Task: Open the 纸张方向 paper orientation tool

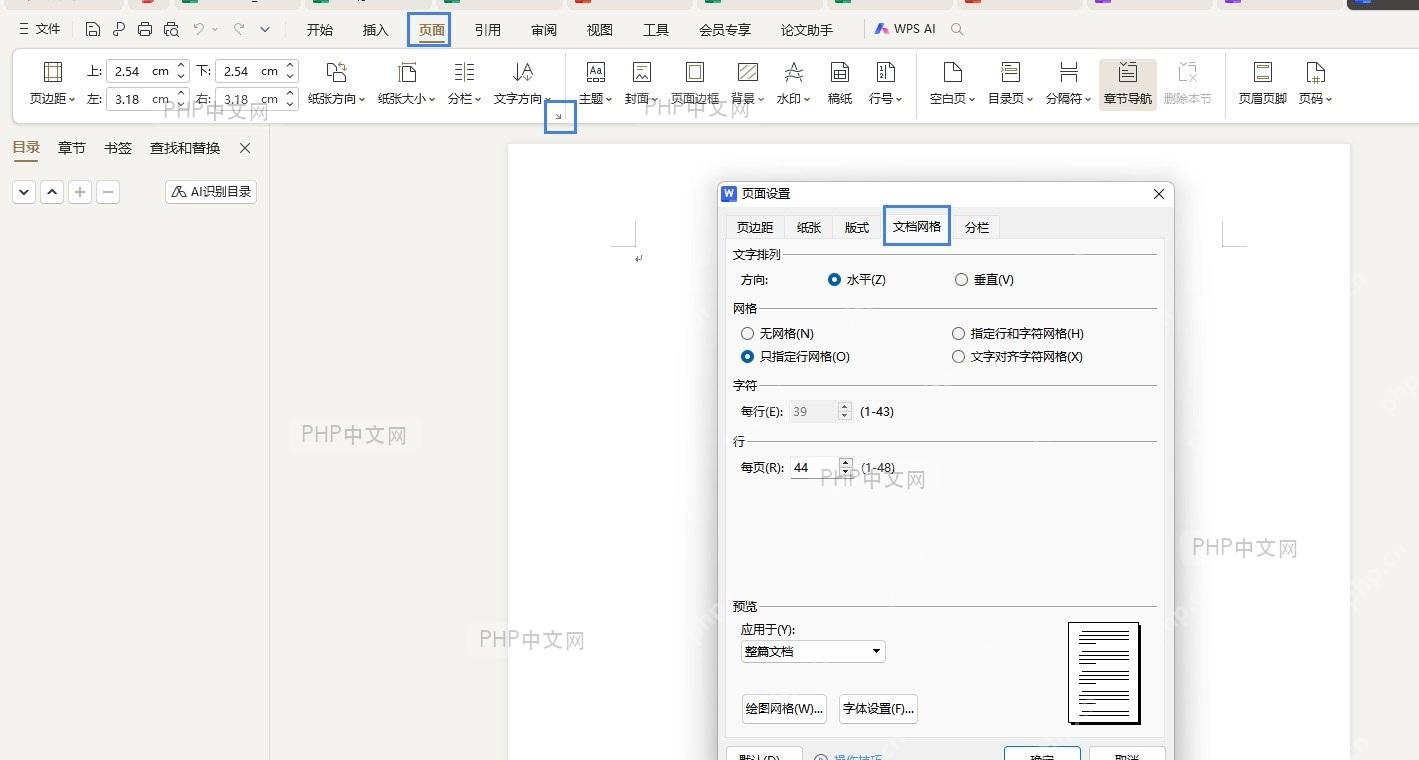Action: pos(336,83)
